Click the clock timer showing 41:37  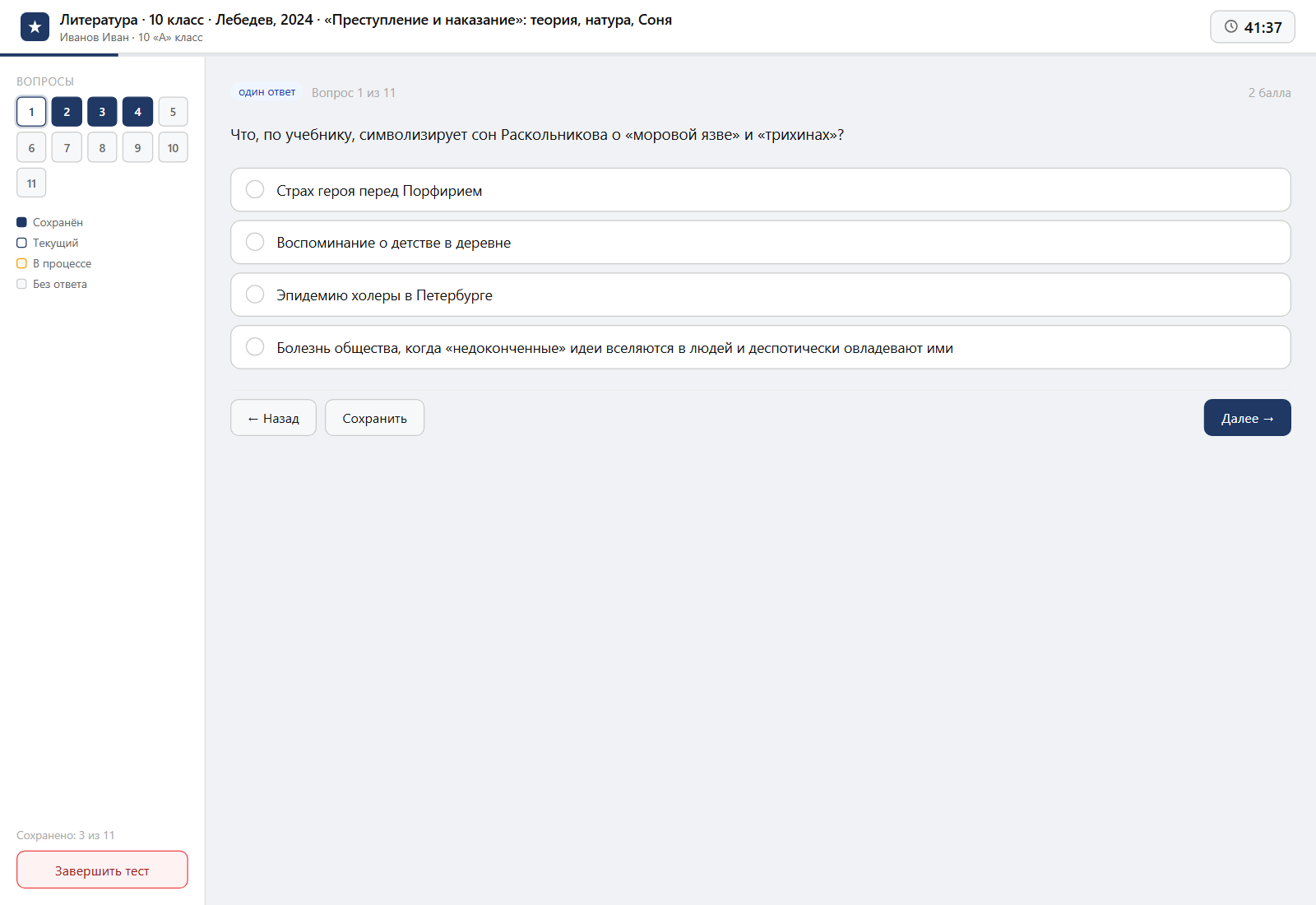coord(1252,27)
